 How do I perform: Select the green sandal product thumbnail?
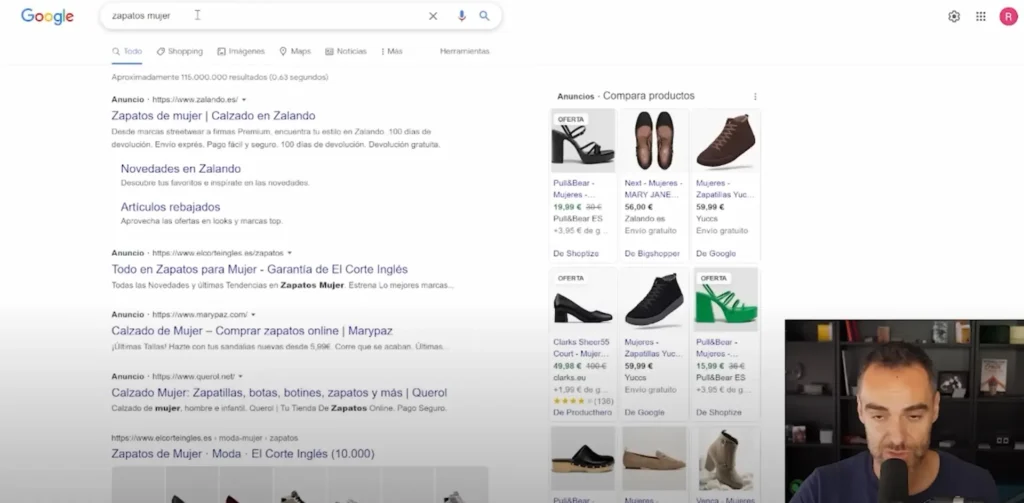[726, 300]
